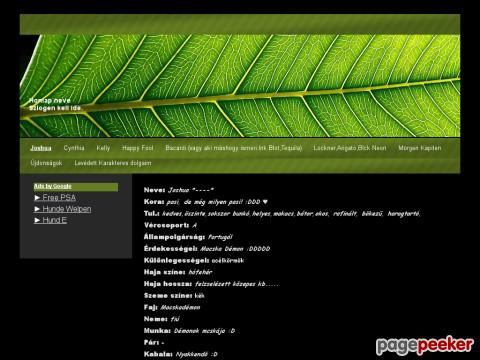480x360 pixels.
Task: Visit the Morgen Kapiten page
Action: point(420,148)
